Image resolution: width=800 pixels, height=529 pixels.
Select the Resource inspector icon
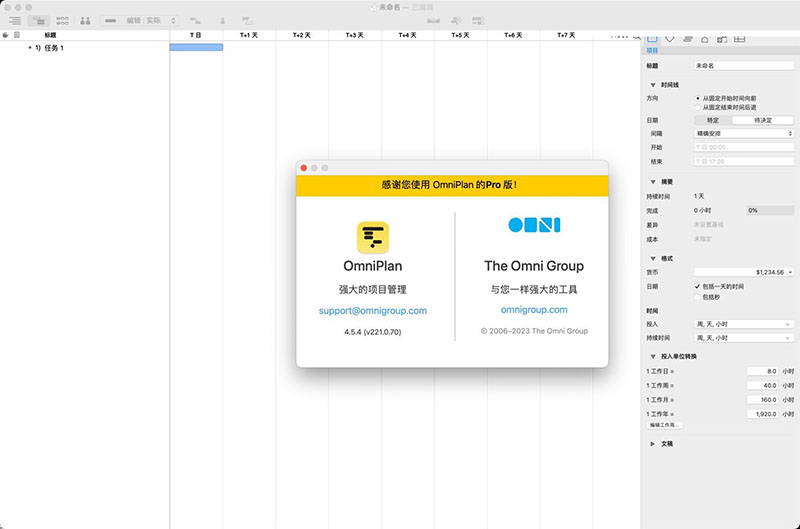point(705,39)
